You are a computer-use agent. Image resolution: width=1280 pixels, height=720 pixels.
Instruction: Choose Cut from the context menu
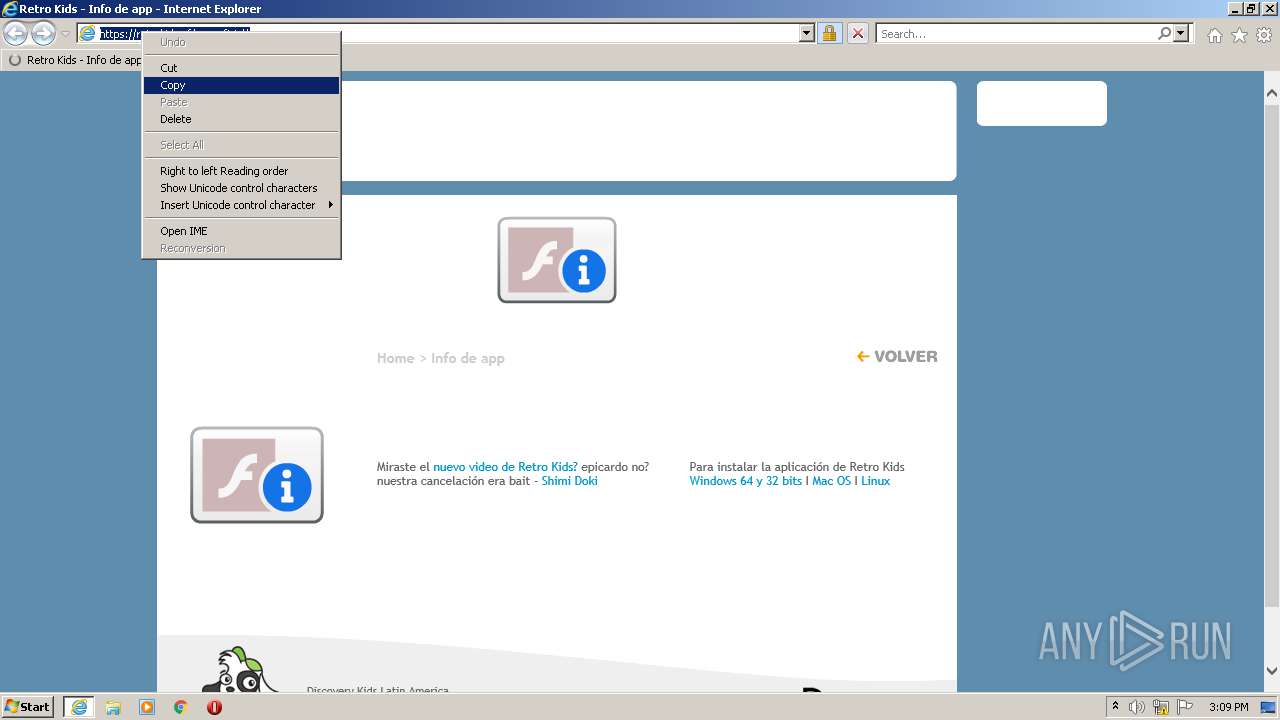point(241,68)
